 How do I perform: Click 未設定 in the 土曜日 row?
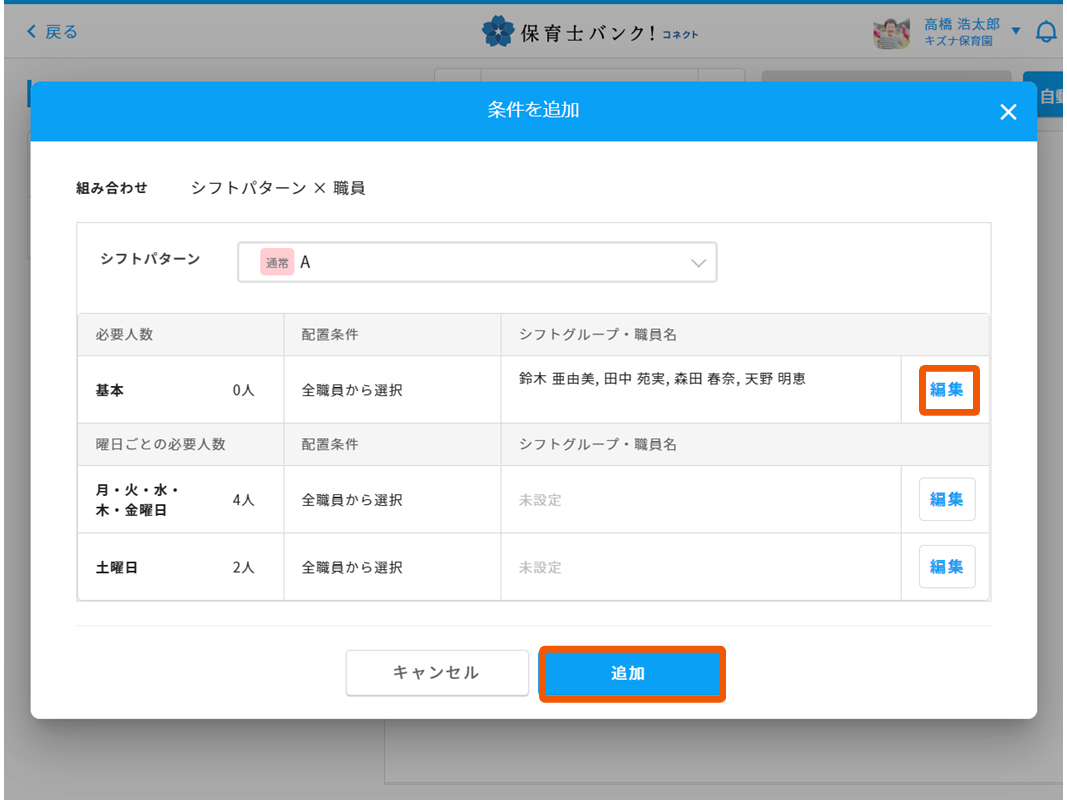[540, 568]
